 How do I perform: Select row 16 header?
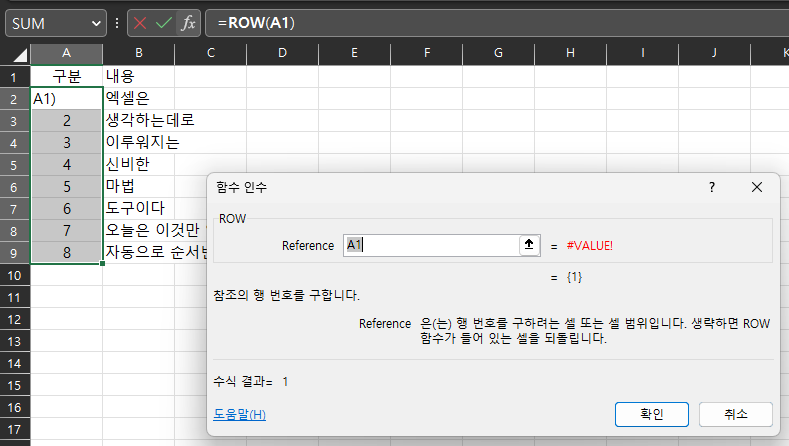15,407
